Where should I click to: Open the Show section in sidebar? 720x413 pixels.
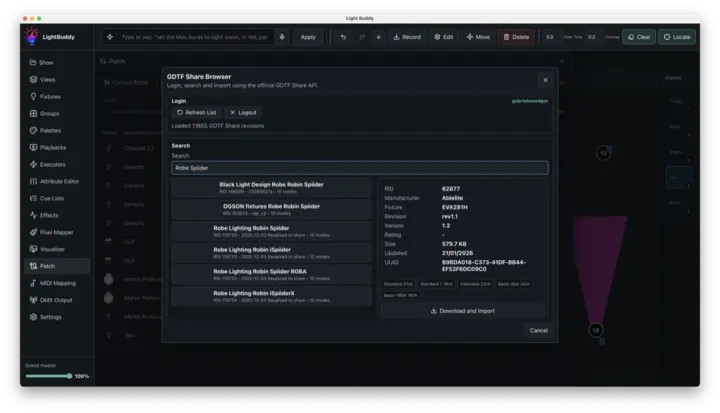[57, 62]
